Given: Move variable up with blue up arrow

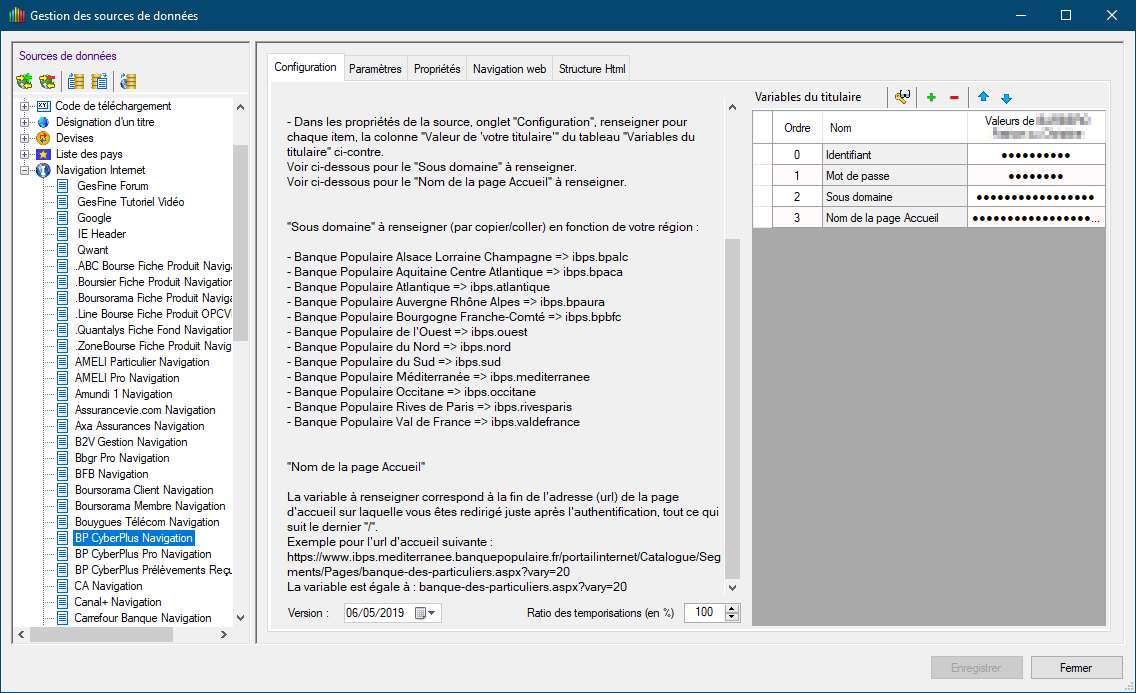Looking at the screenshot, I should point(983,97).
